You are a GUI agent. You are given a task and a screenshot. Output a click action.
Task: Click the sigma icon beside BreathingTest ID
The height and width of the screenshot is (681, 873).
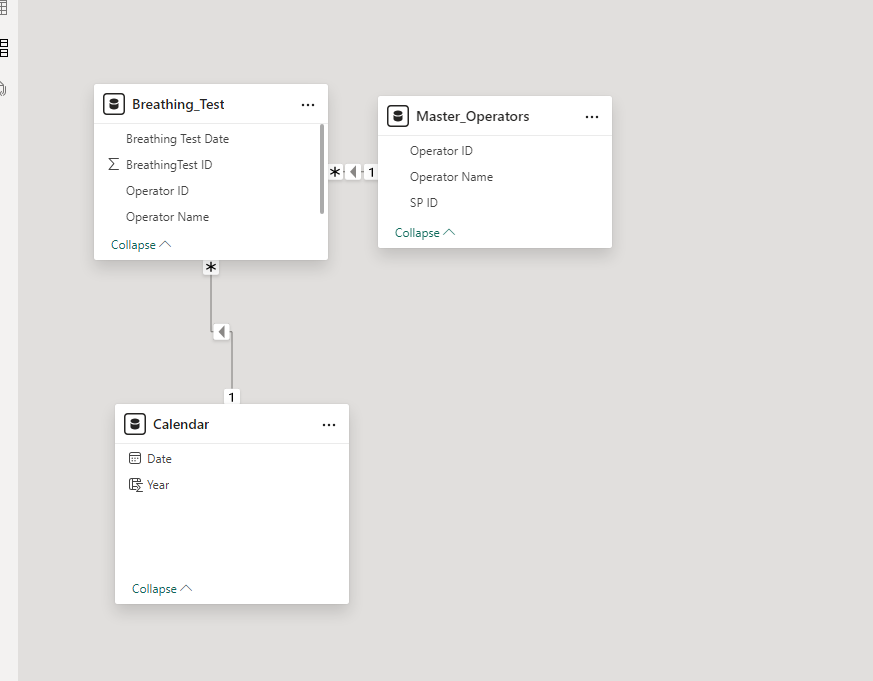tap(114, 164)
